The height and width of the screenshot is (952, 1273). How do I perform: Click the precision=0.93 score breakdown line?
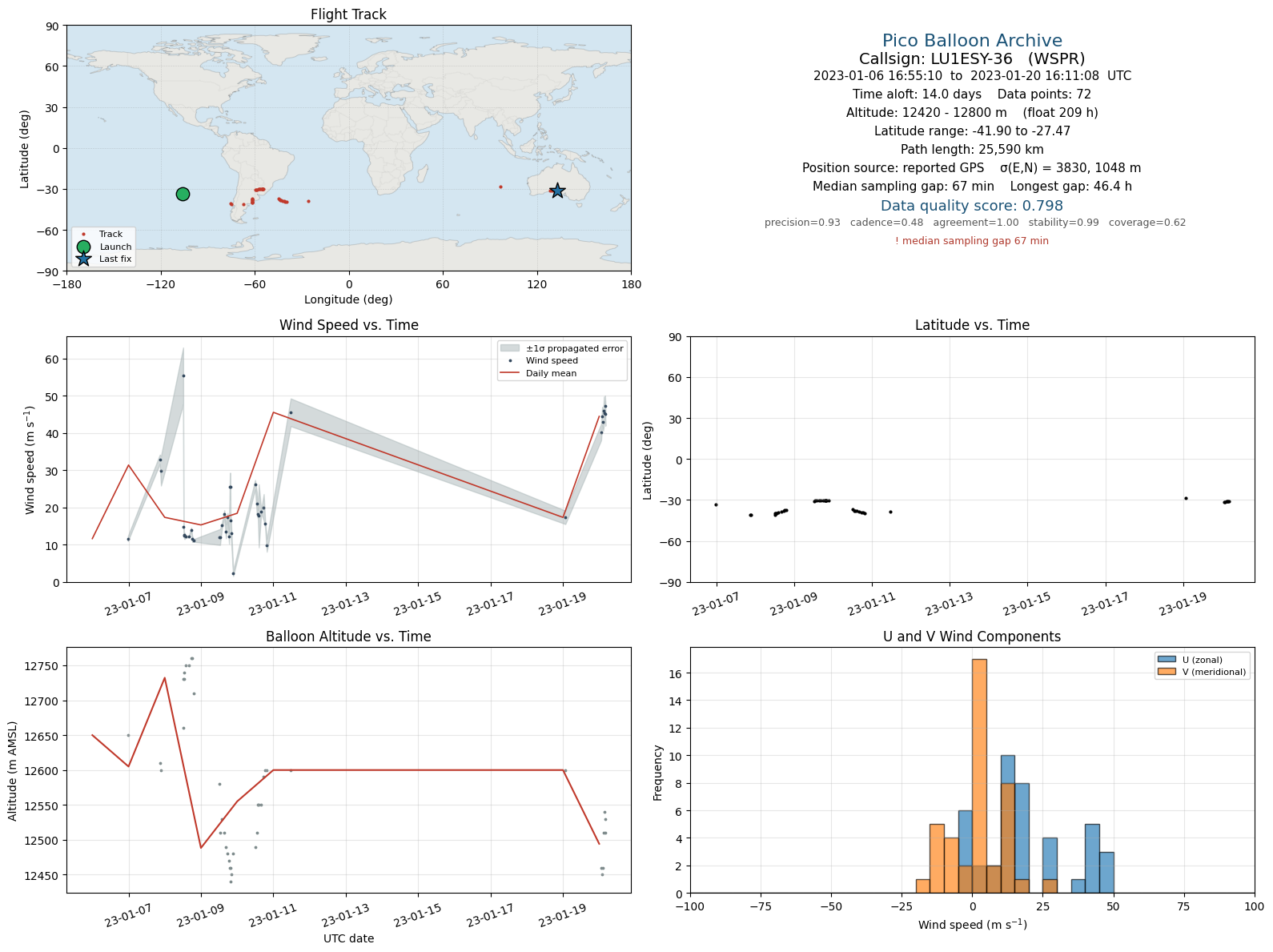tap(975, 223)
